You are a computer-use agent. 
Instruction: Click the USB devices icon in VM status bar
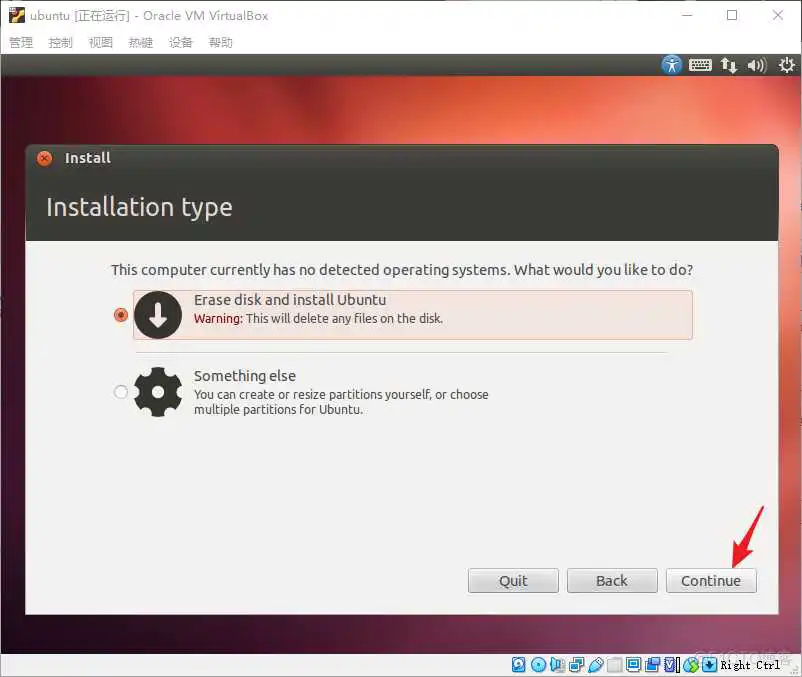[x=595, y=664]
